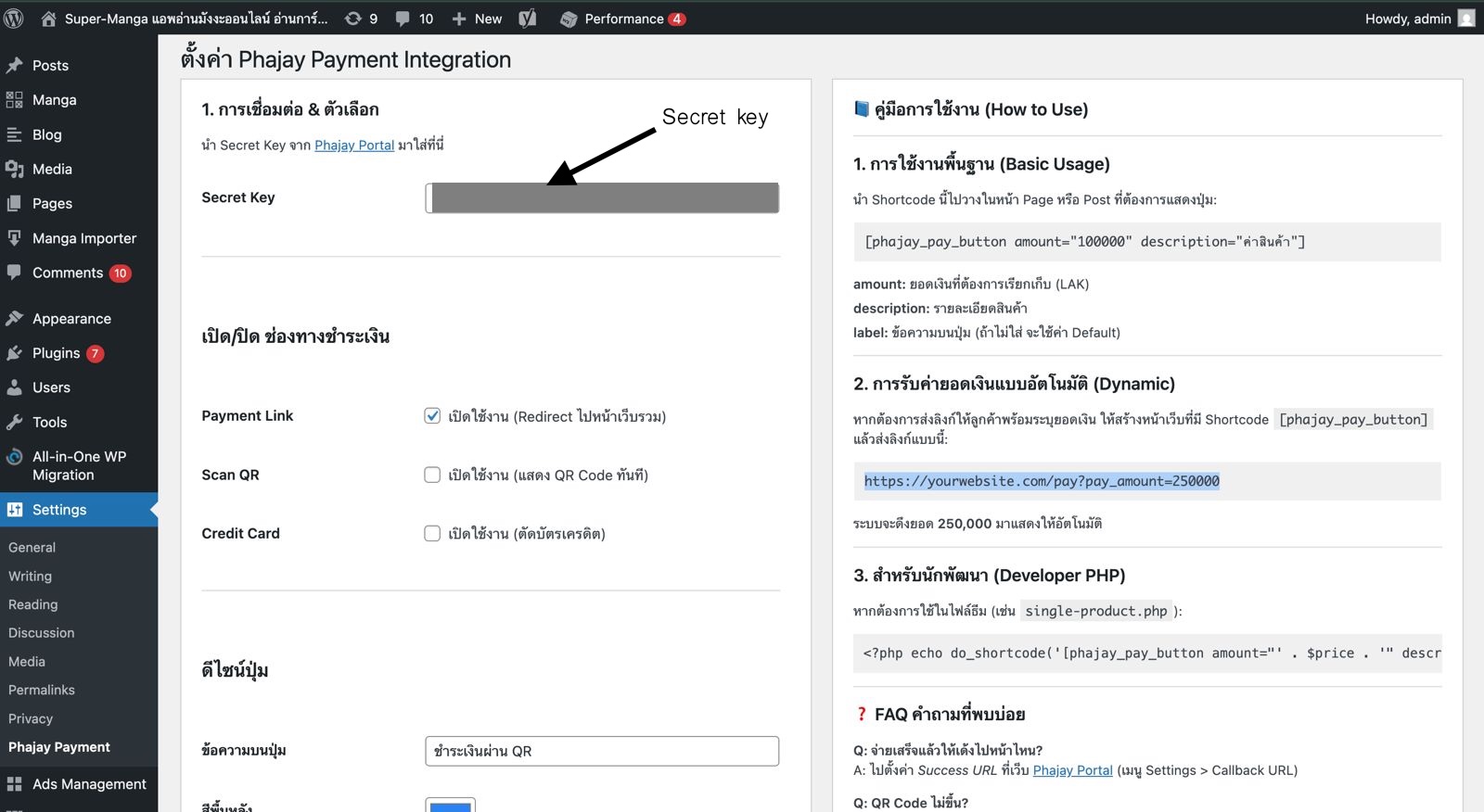Select Phajay Payment submenu item
The image size is (1484, 812).
point(58,747)
